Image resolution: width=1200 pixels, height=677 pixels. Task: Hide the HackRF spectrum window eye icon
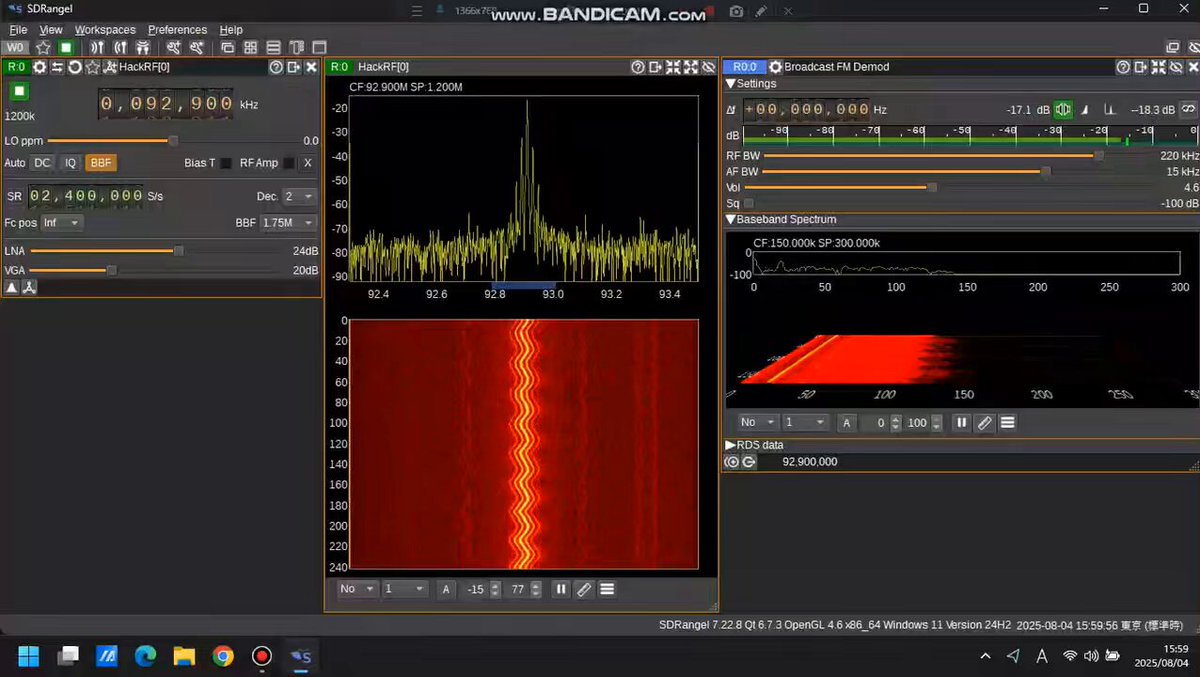click(709, 67)
